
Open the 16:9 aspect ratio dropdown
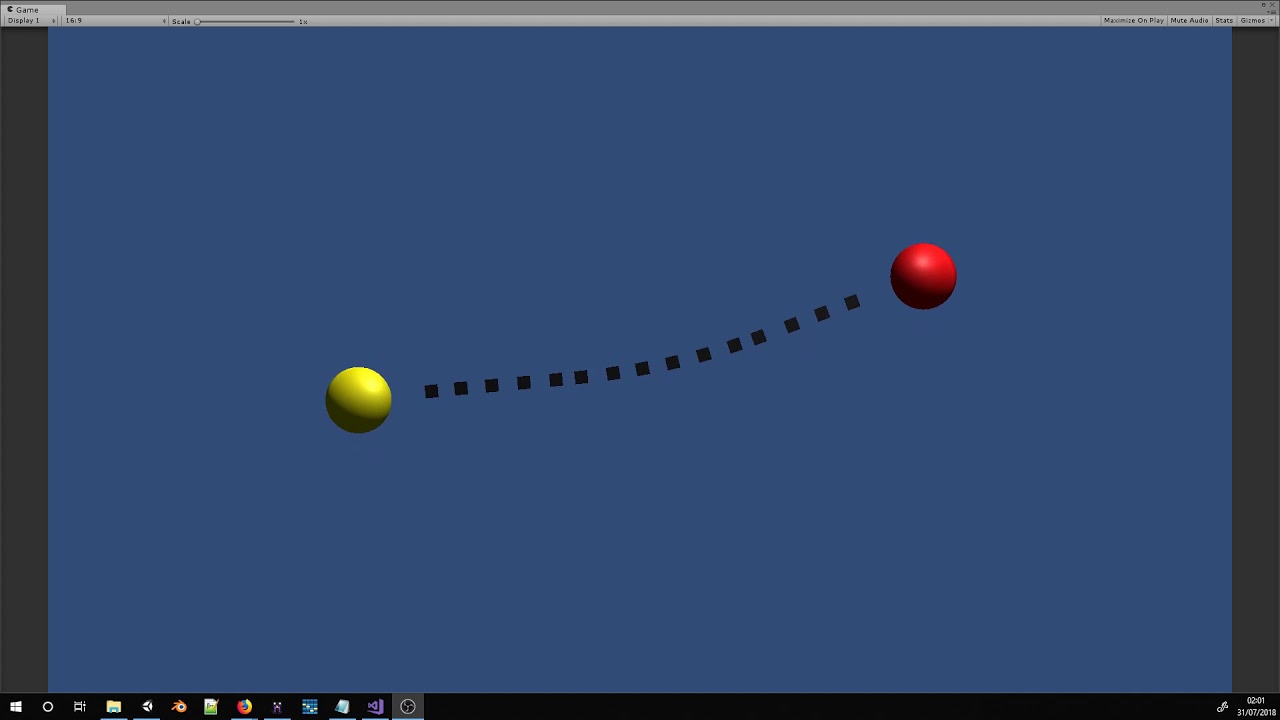coord(115,21)
